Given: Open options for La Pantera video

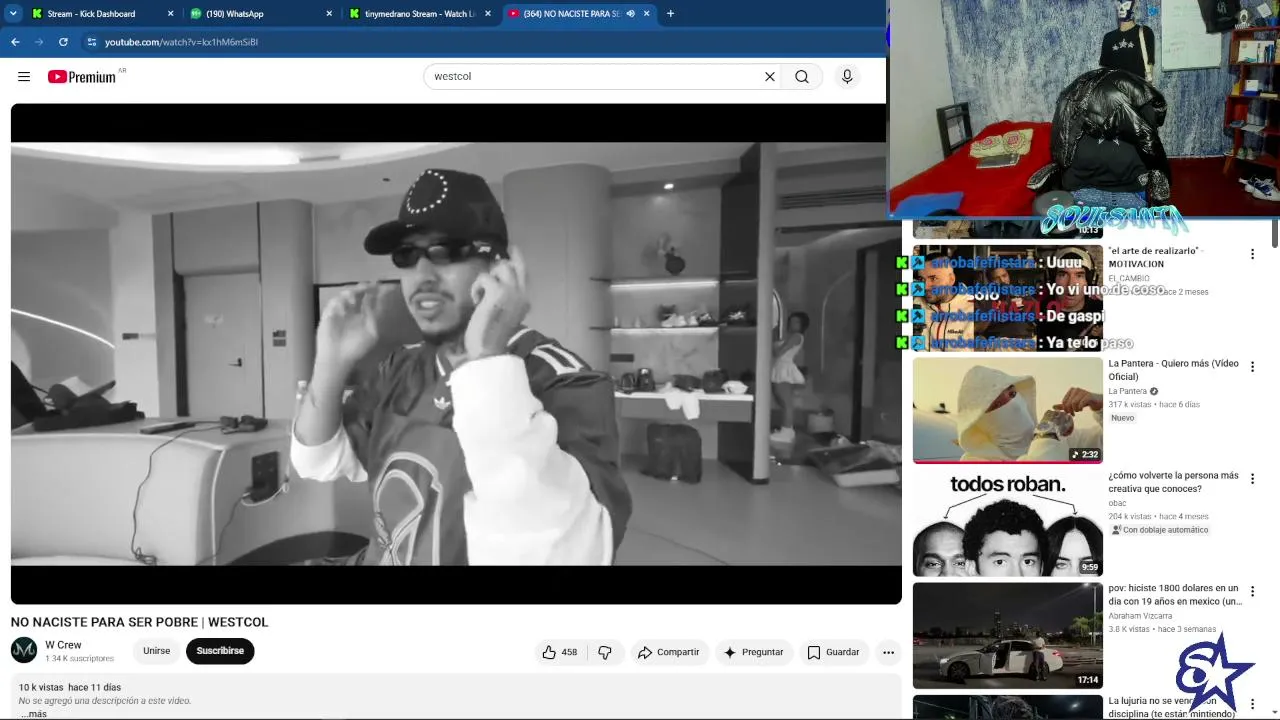Looking at the screenshot, I should point(1252,367).
